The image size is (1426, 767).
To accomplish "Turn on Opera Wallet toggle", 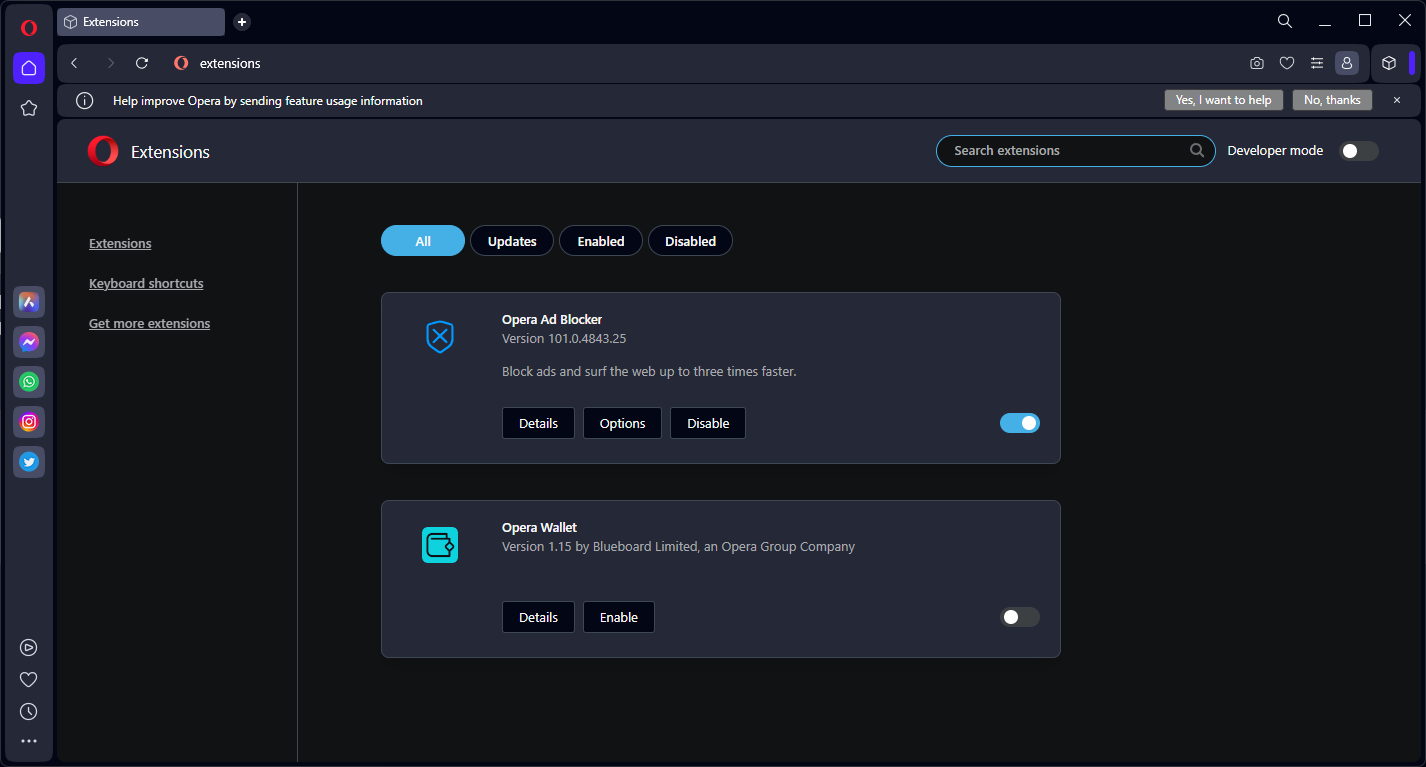I will 1020,617.
